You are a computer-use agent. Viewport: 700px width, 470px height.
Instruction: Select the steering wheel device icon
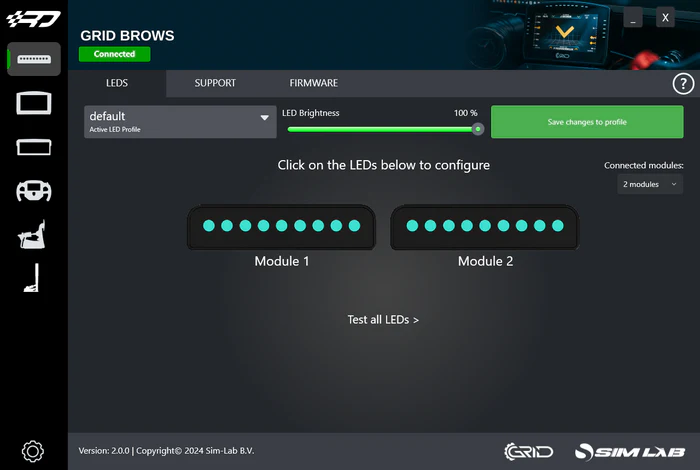34,191
